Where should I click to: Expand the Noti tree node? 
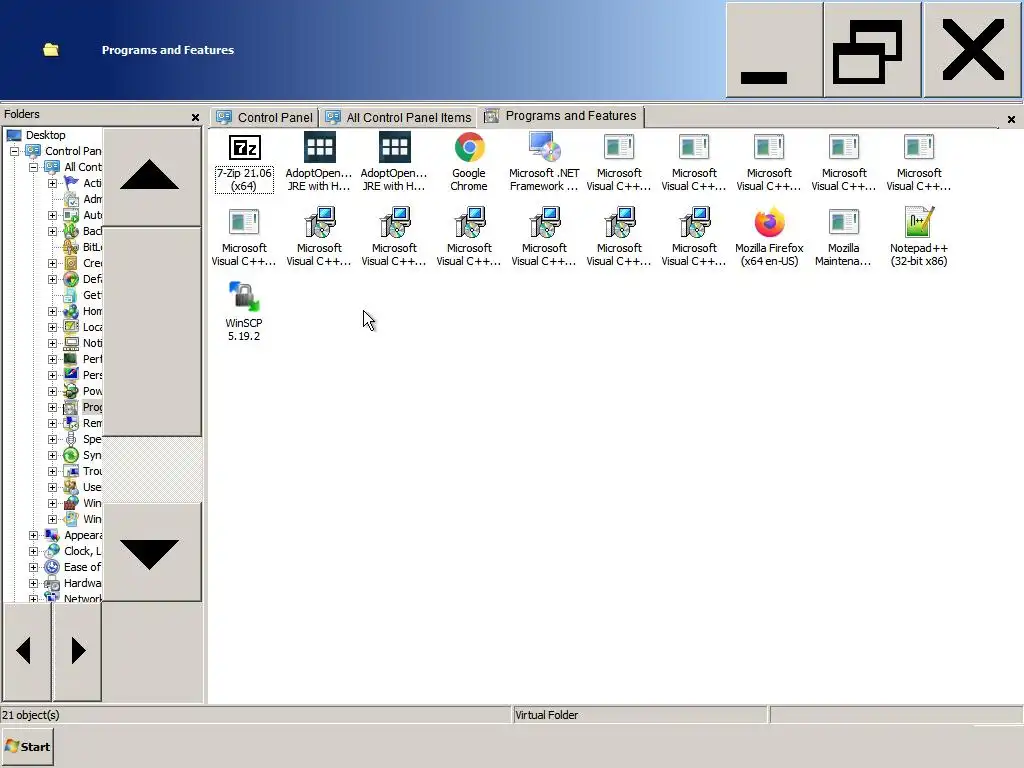point(52,344)
